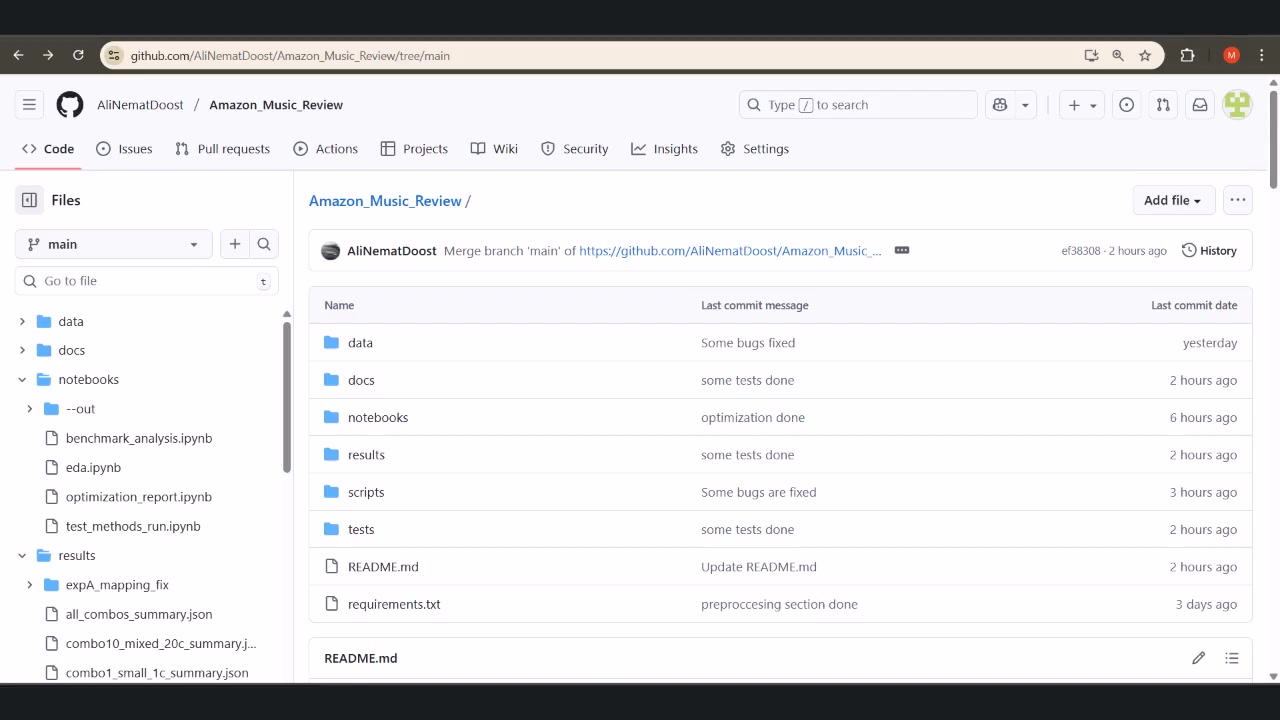Screen dimensions: 1280x720
Task: Open GitHub Copilot chat icon
Action: [x=999, y=105]
